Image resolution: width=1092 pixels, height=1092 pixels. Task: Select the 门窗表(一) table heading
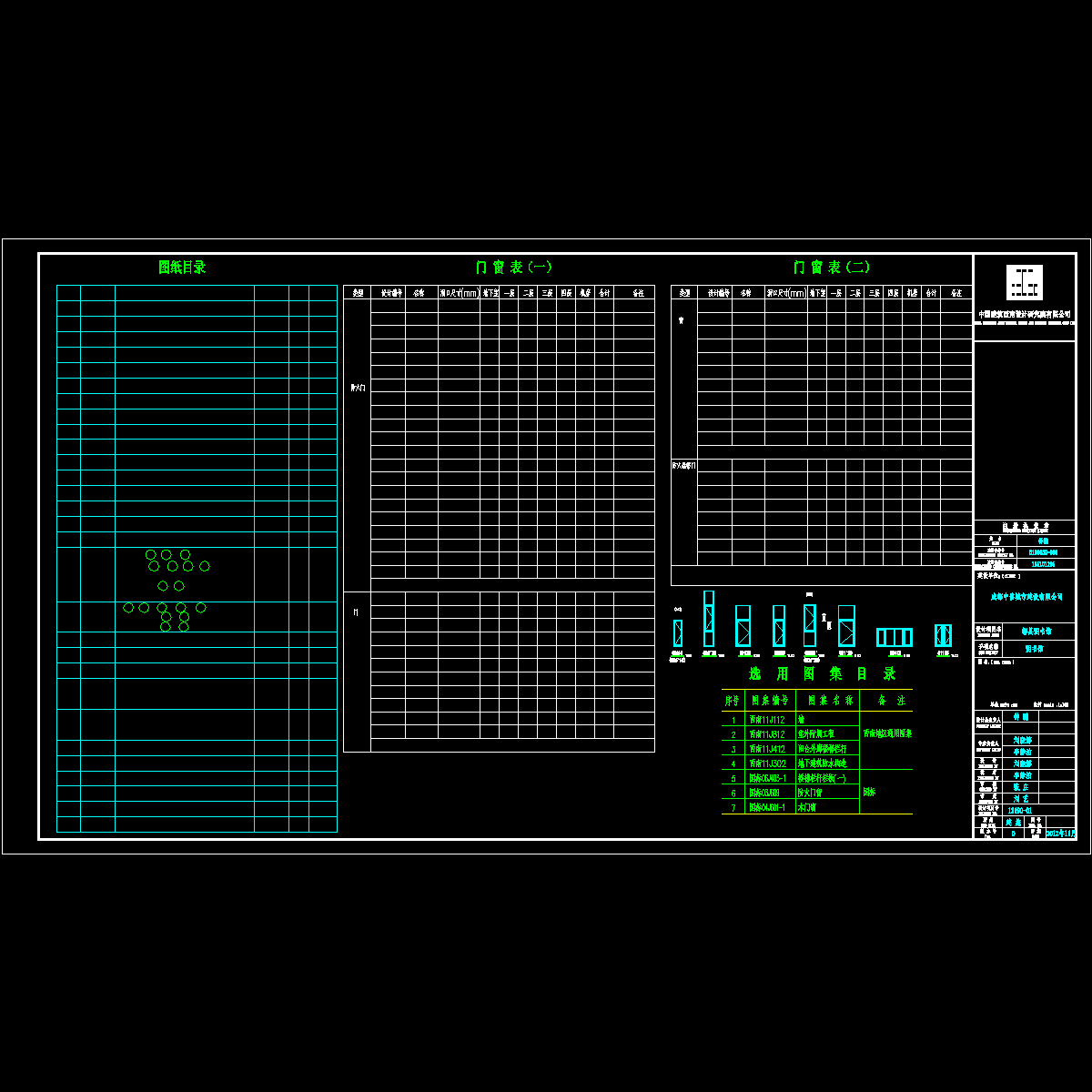[513, 268]
